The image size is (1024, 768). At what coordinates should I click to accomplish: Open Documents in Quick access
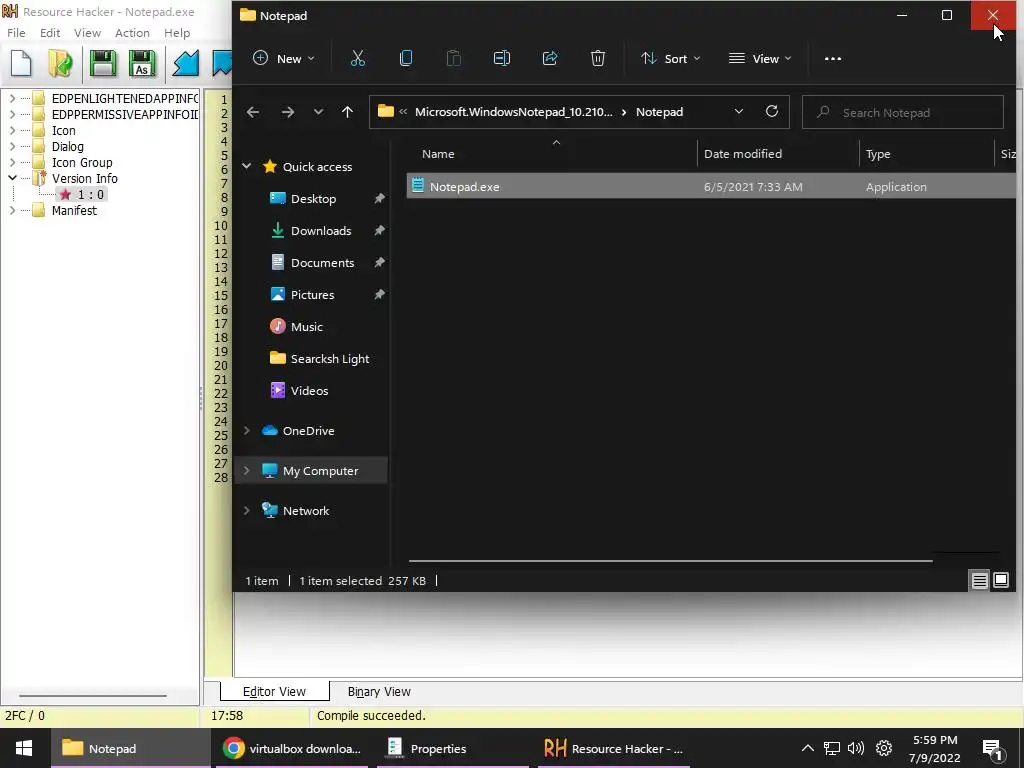click(x=322, y=263)
